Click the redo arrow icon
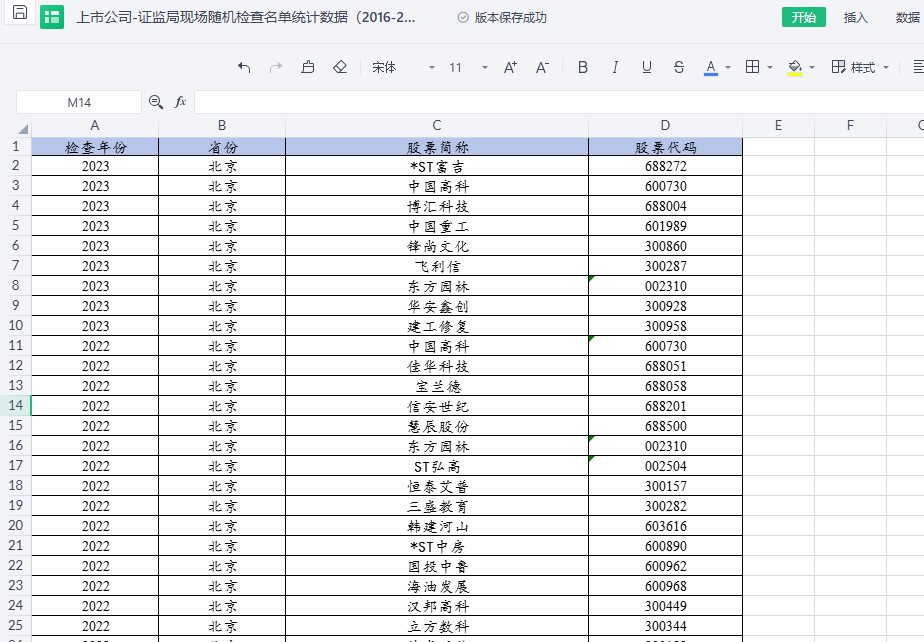 click(x=276, y=67)
